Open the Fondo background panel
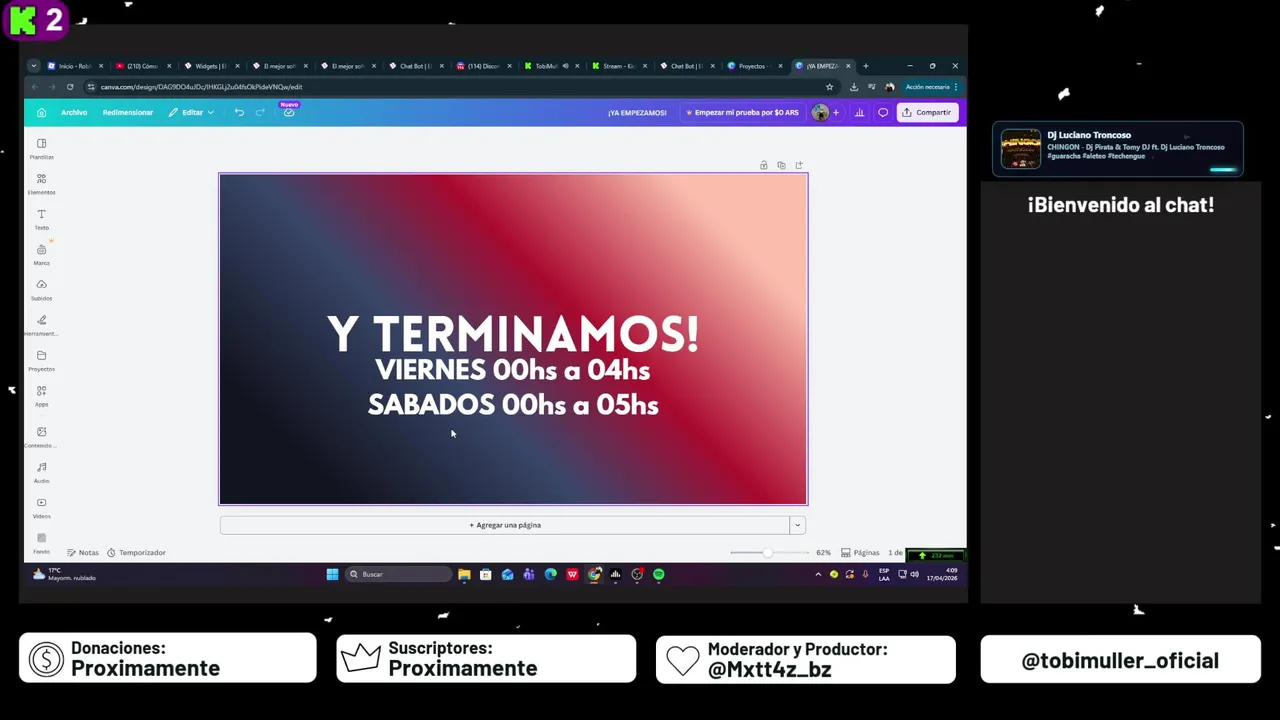1280x720 pixels. tap(41, 543)
